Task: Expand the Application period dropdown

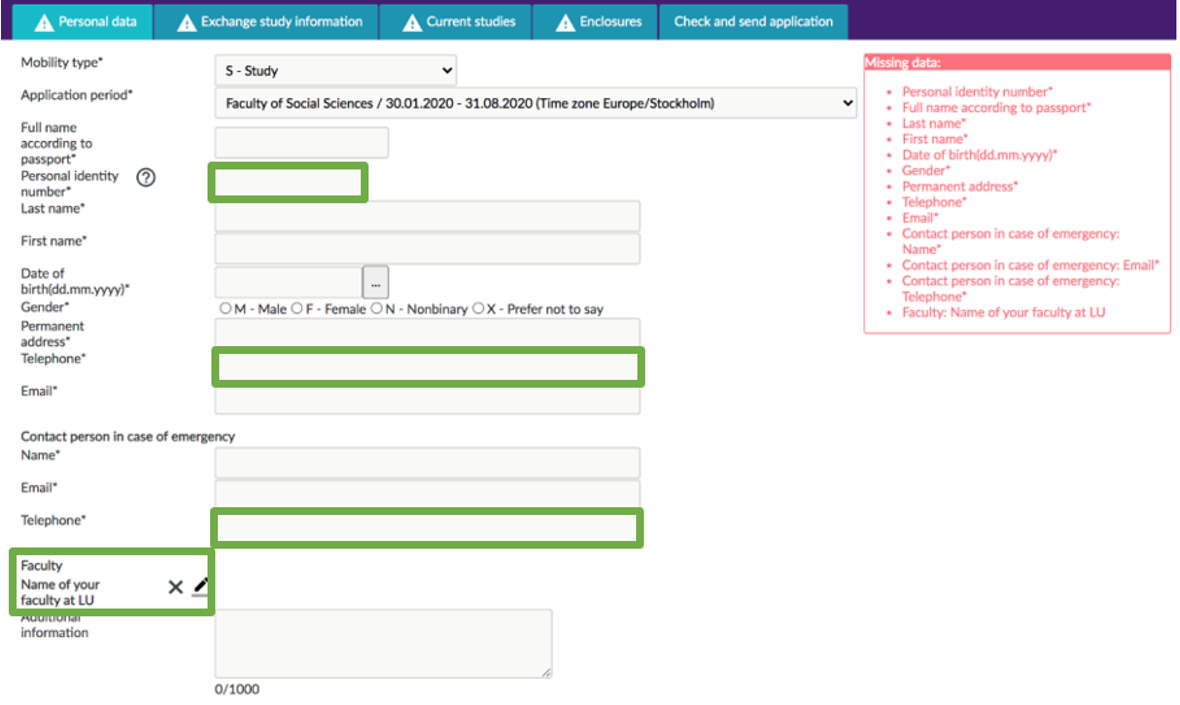Action: 536,103
